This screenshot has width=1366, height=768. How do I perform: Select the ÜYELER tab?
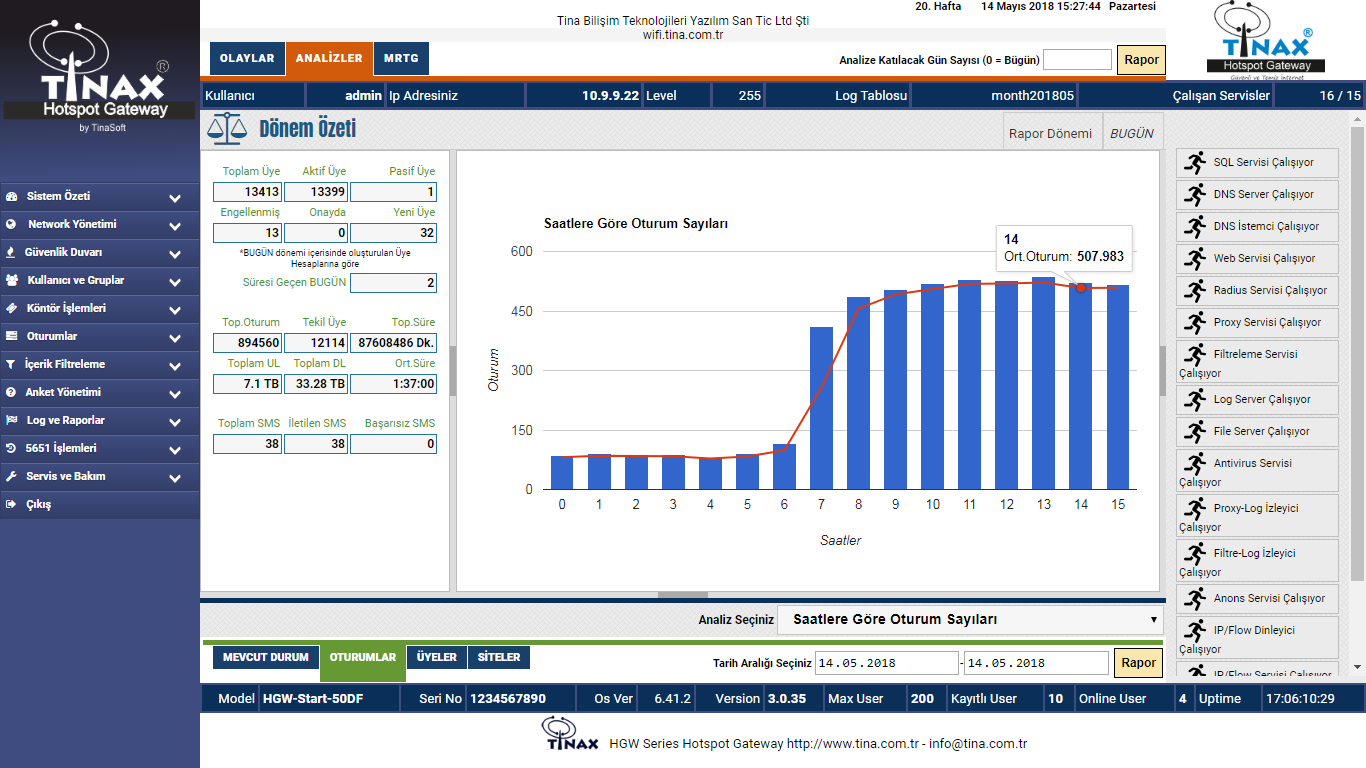tap(436, 657)
